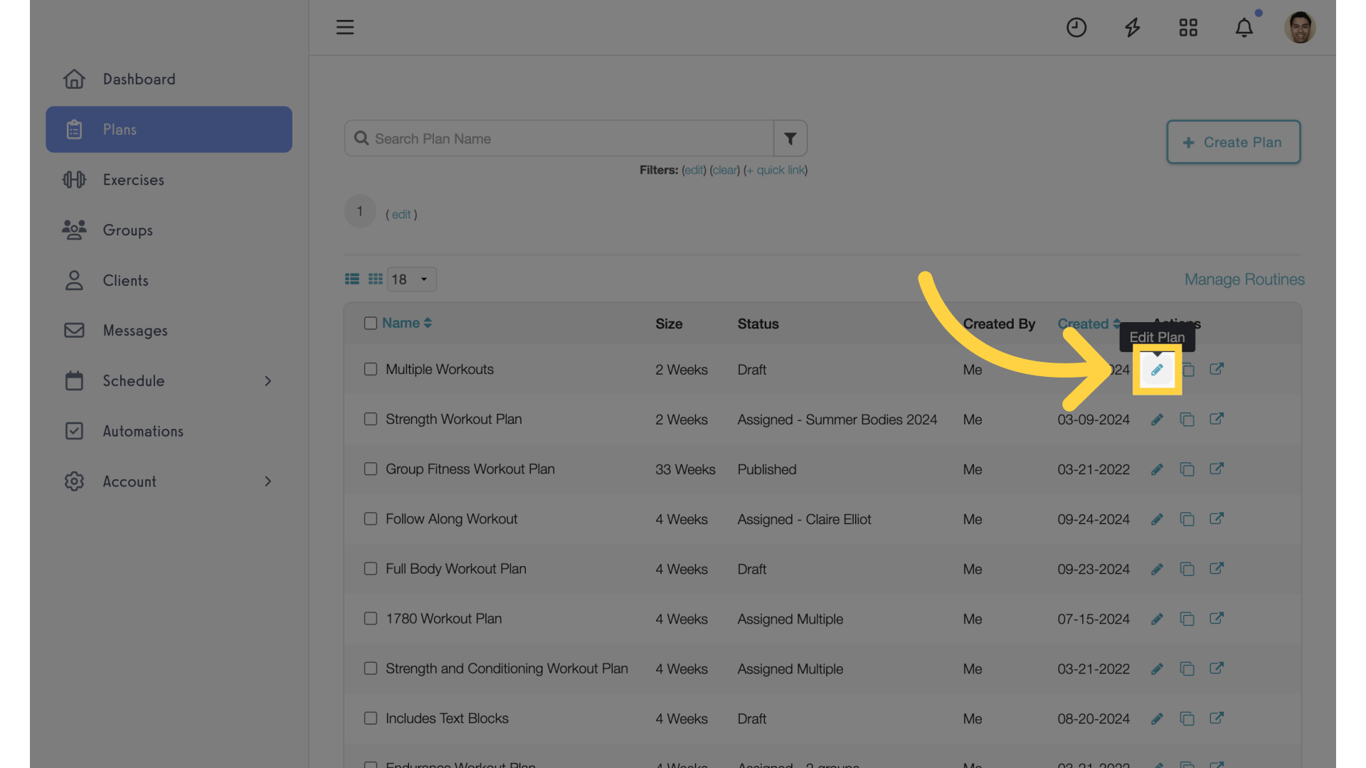
Task: Open the hamburger menu at top
Action: coord(345,27)
